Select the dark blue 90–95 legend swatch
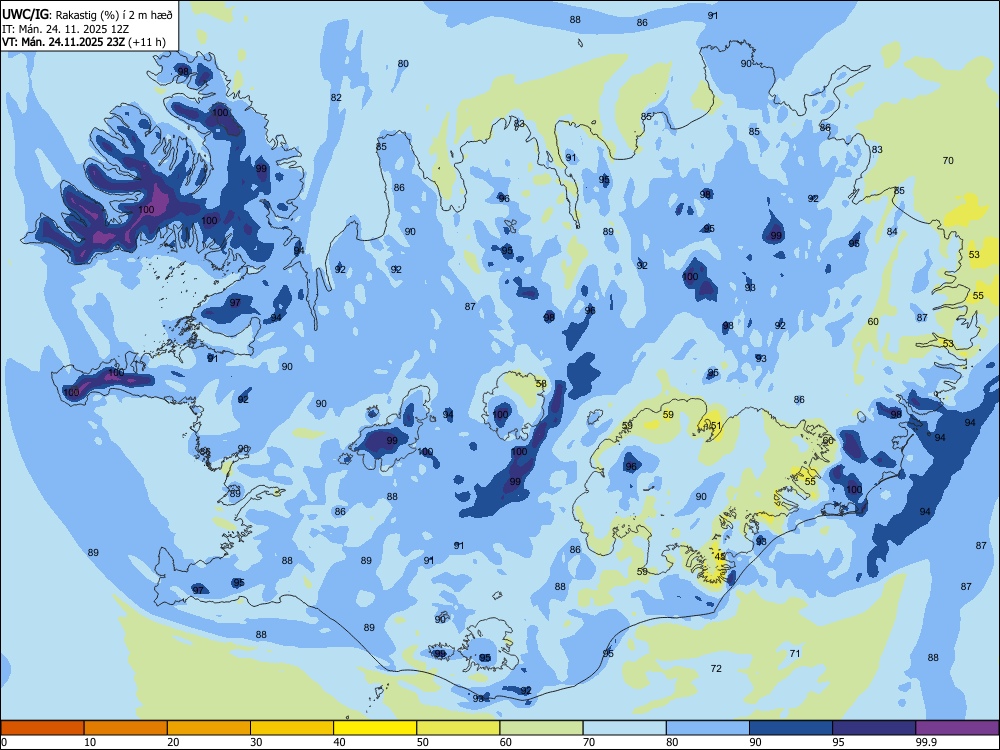 (x=791, y=728)
